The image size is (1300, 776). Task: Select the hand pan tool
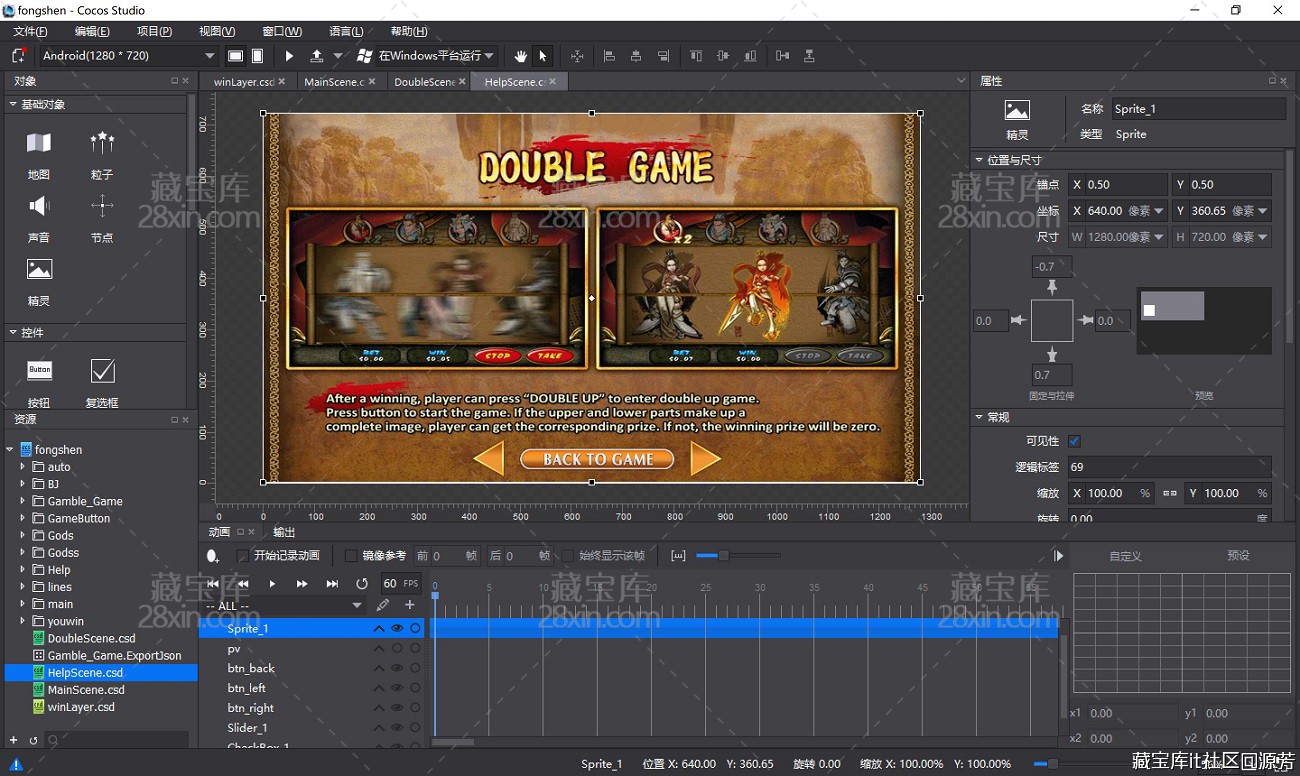click(x=521, y=56)
